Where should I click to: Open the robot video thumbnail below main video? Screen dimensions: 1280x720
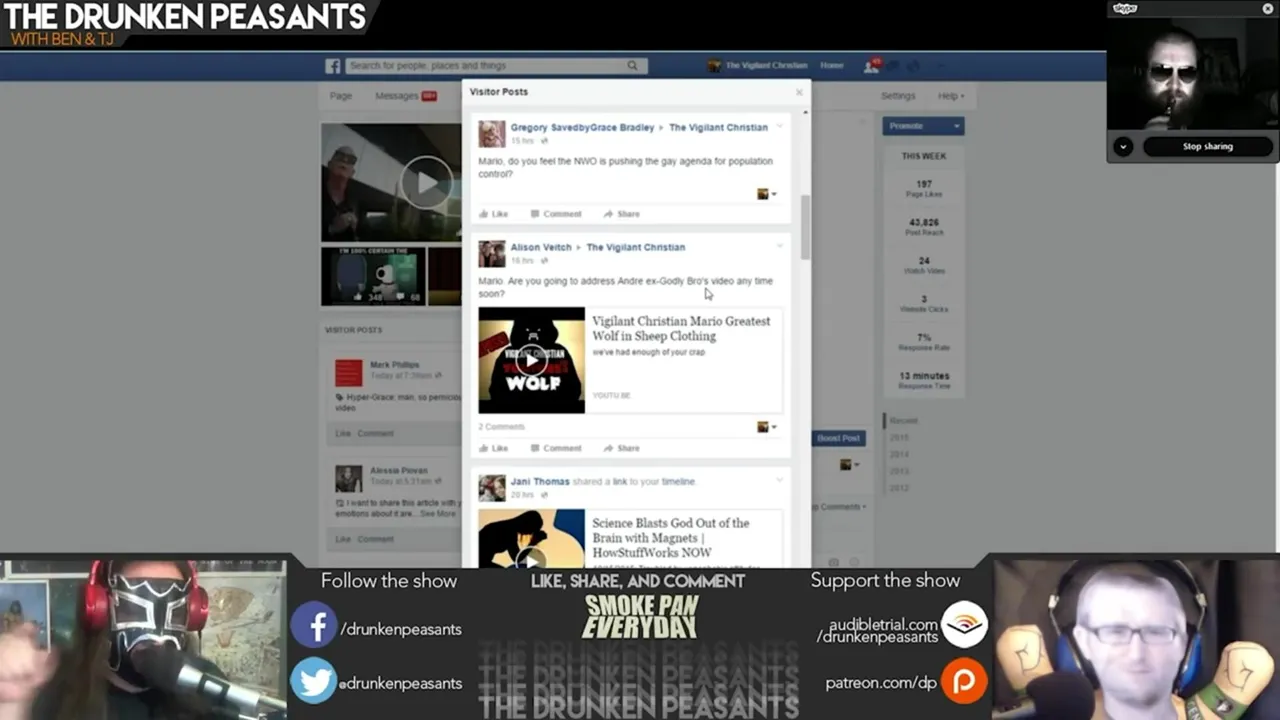[373, 276]
